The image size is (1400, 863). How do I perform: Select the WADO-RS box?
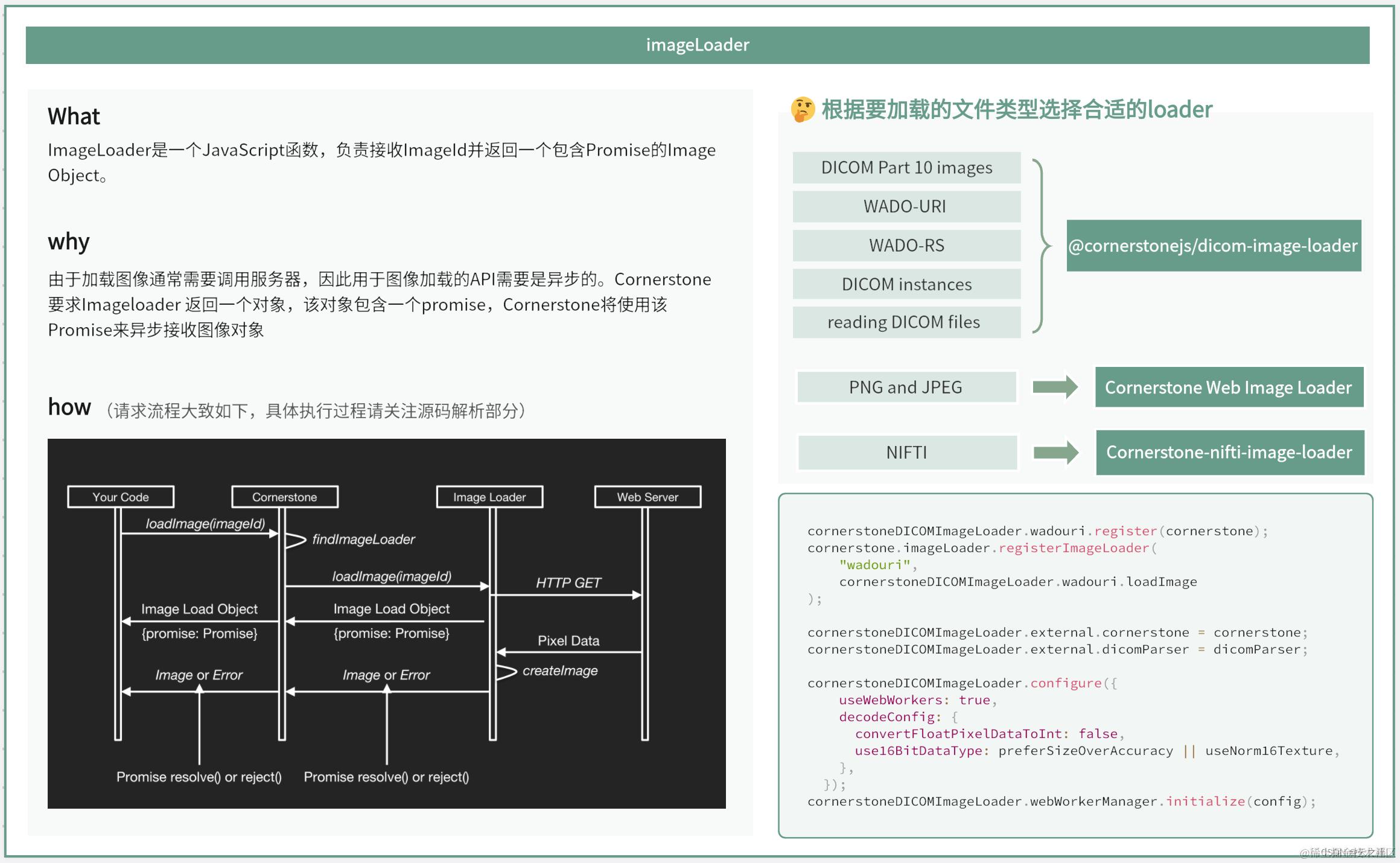click(906, 246)
